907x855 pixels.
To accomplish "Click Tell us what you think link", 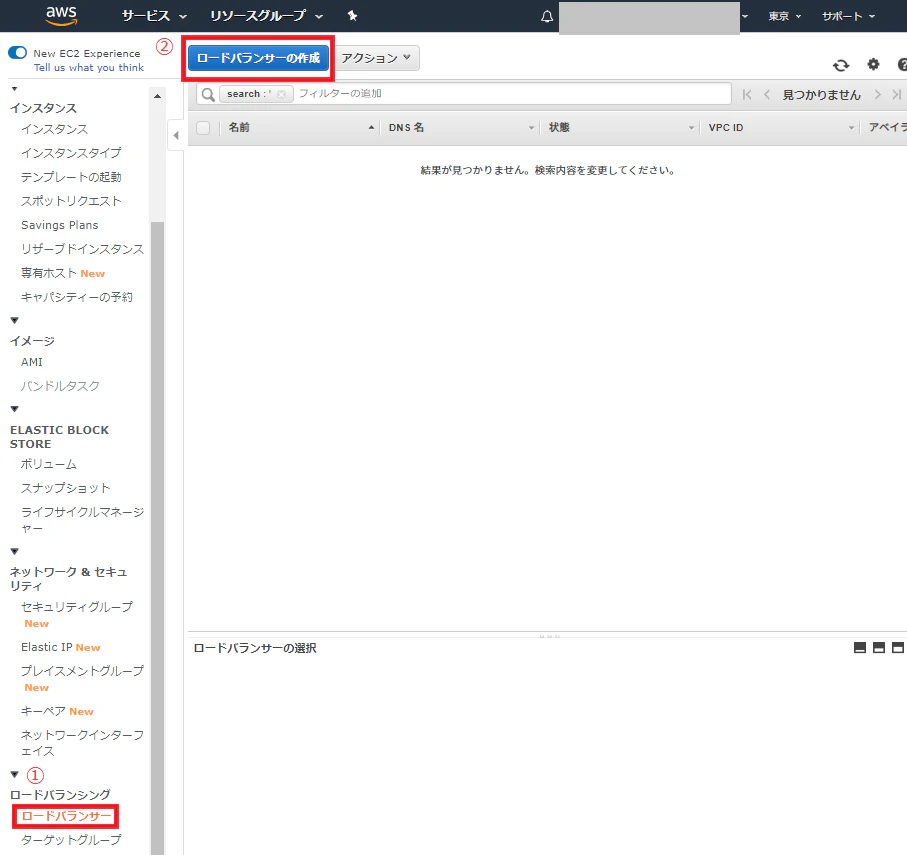I will [x=89, y=68].
